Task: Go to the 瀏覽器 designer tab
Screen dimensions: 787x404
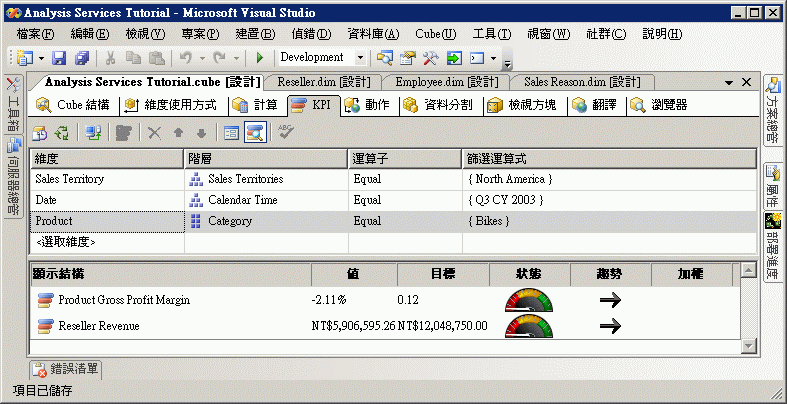Action: tap(659, 105)
